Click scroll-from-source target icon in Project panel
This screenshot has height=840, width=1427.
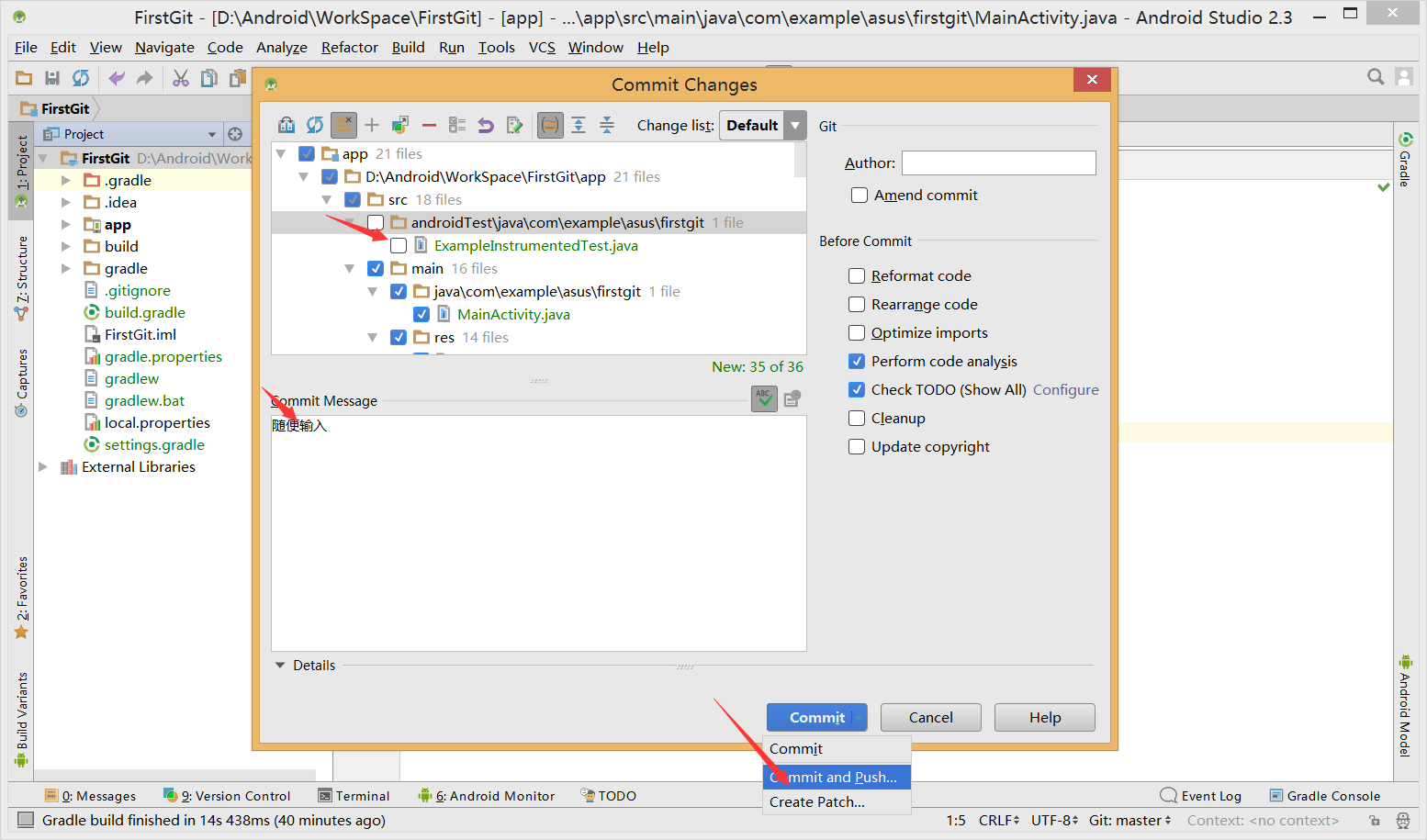235,134
